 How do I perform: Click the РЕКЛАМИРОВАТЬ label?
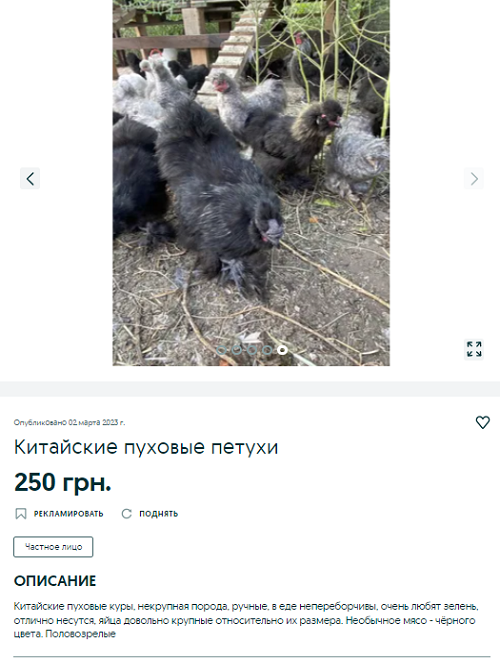[68, 514]
